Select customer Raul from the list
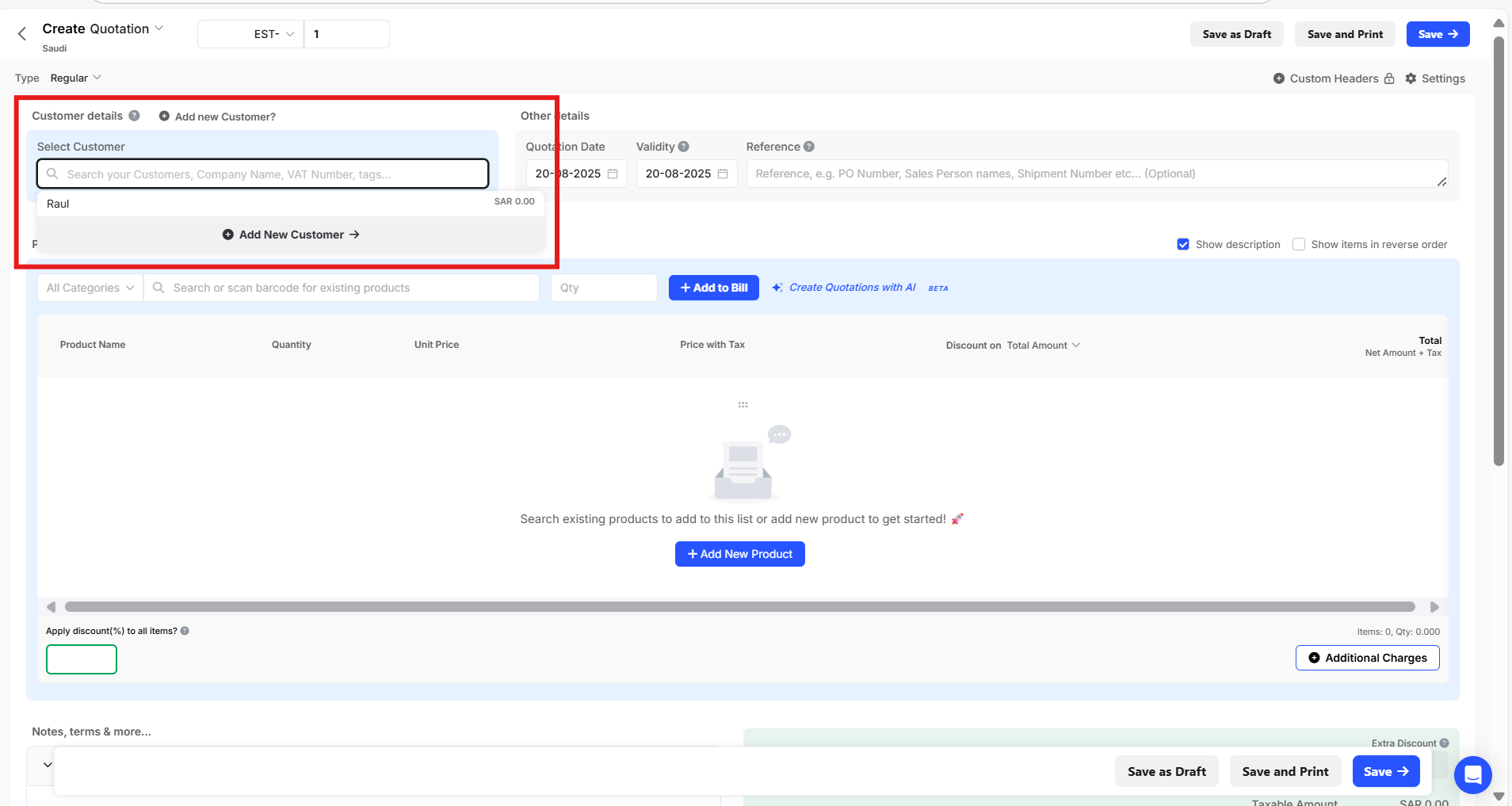The height and width of the screenshot is (806, 1512). (x=290, y=203)
